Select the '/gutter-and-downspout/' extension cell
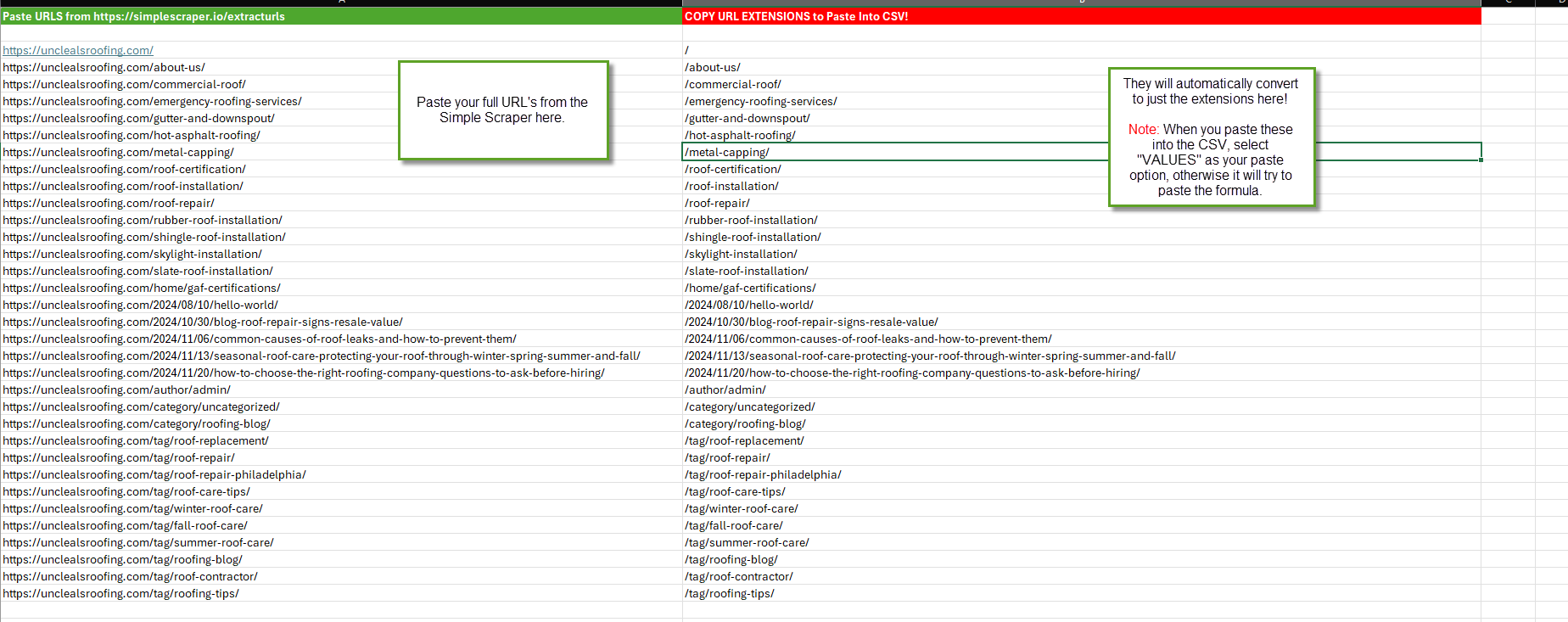This screenshot has height=622, width=1568. pos(748,119)
